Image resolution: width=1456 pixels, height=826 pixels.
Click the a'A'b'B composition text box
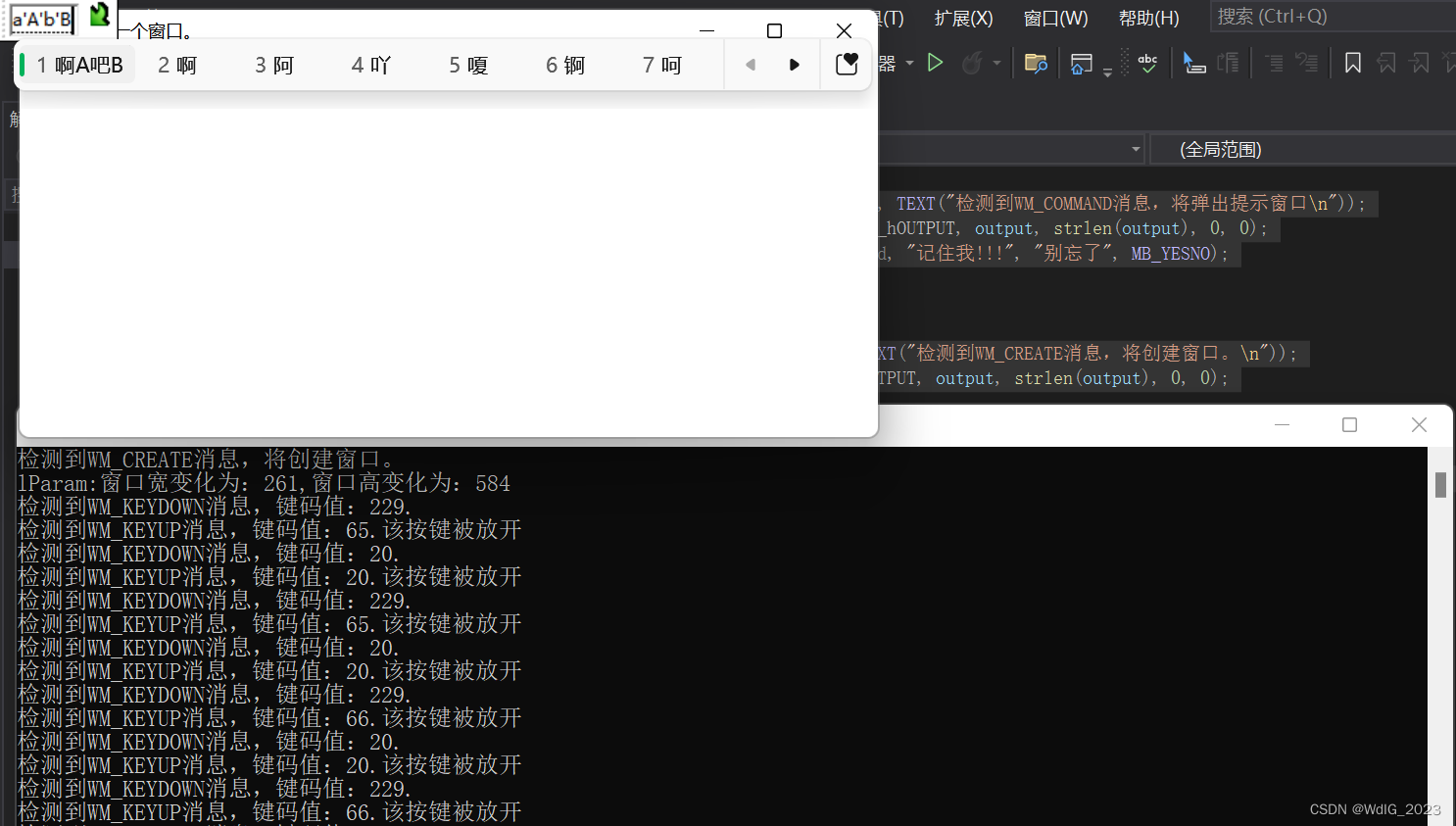pyautogui.click(x=42, y=20)
